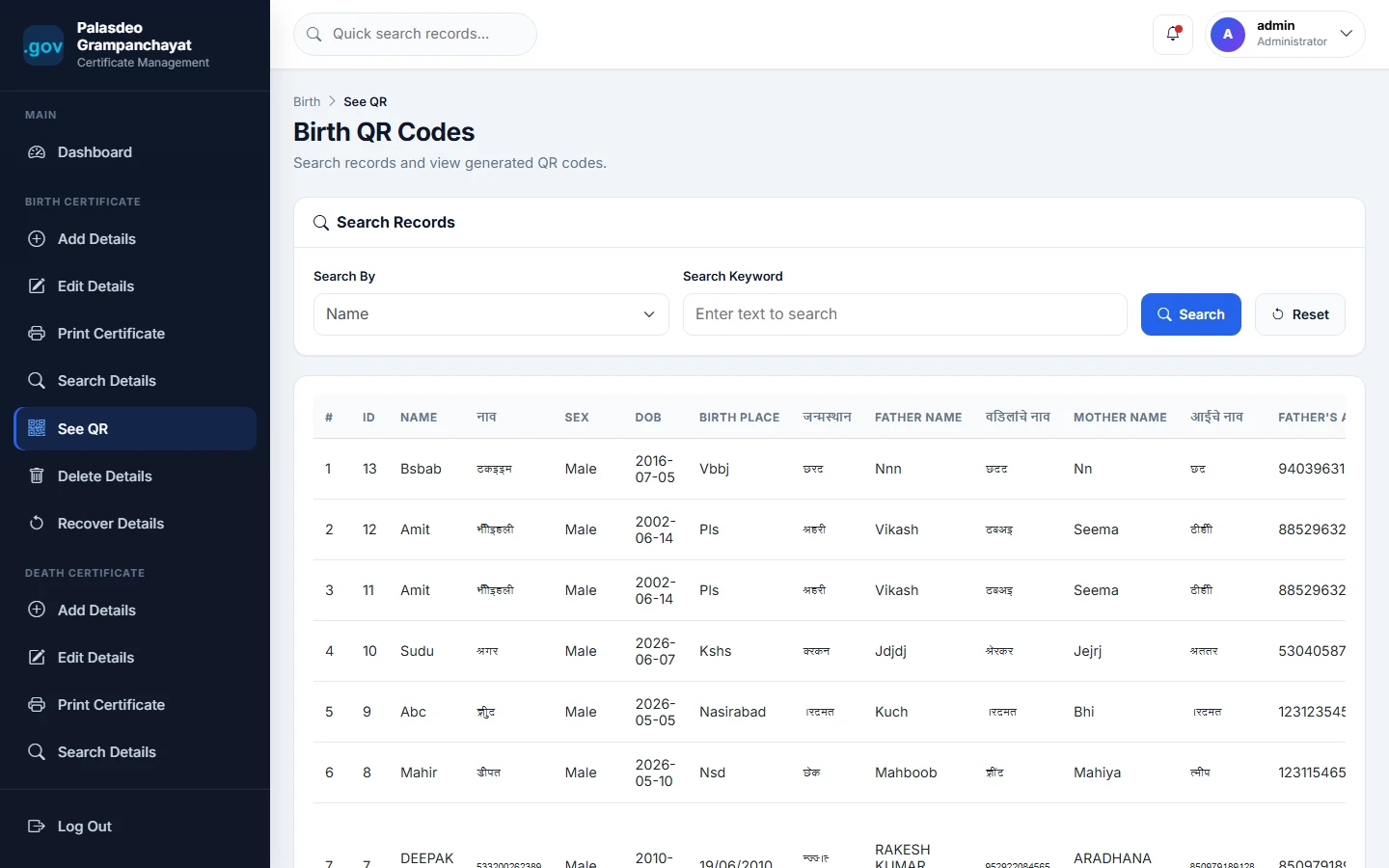Click father name Mahboob
The height and width of the screenshot is (868, 1389).
pyautogui.click(x=906, y=773)
